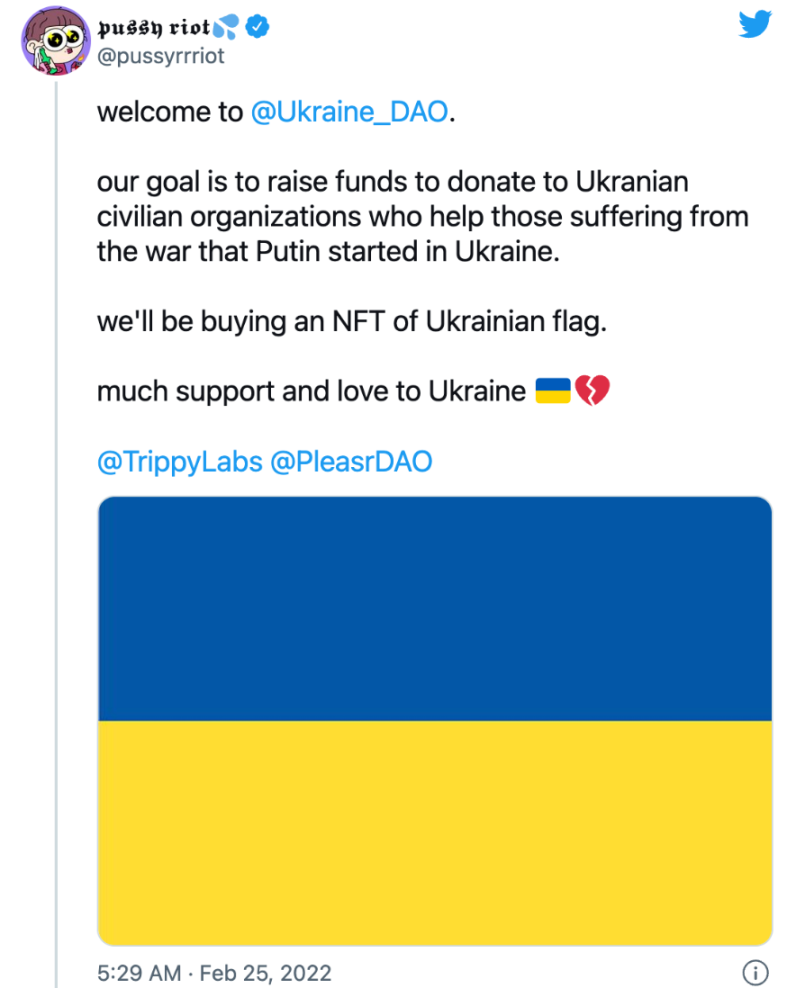Open the tweet info icon
Viewport: 787px width, 988px height.
pos(755,972)
